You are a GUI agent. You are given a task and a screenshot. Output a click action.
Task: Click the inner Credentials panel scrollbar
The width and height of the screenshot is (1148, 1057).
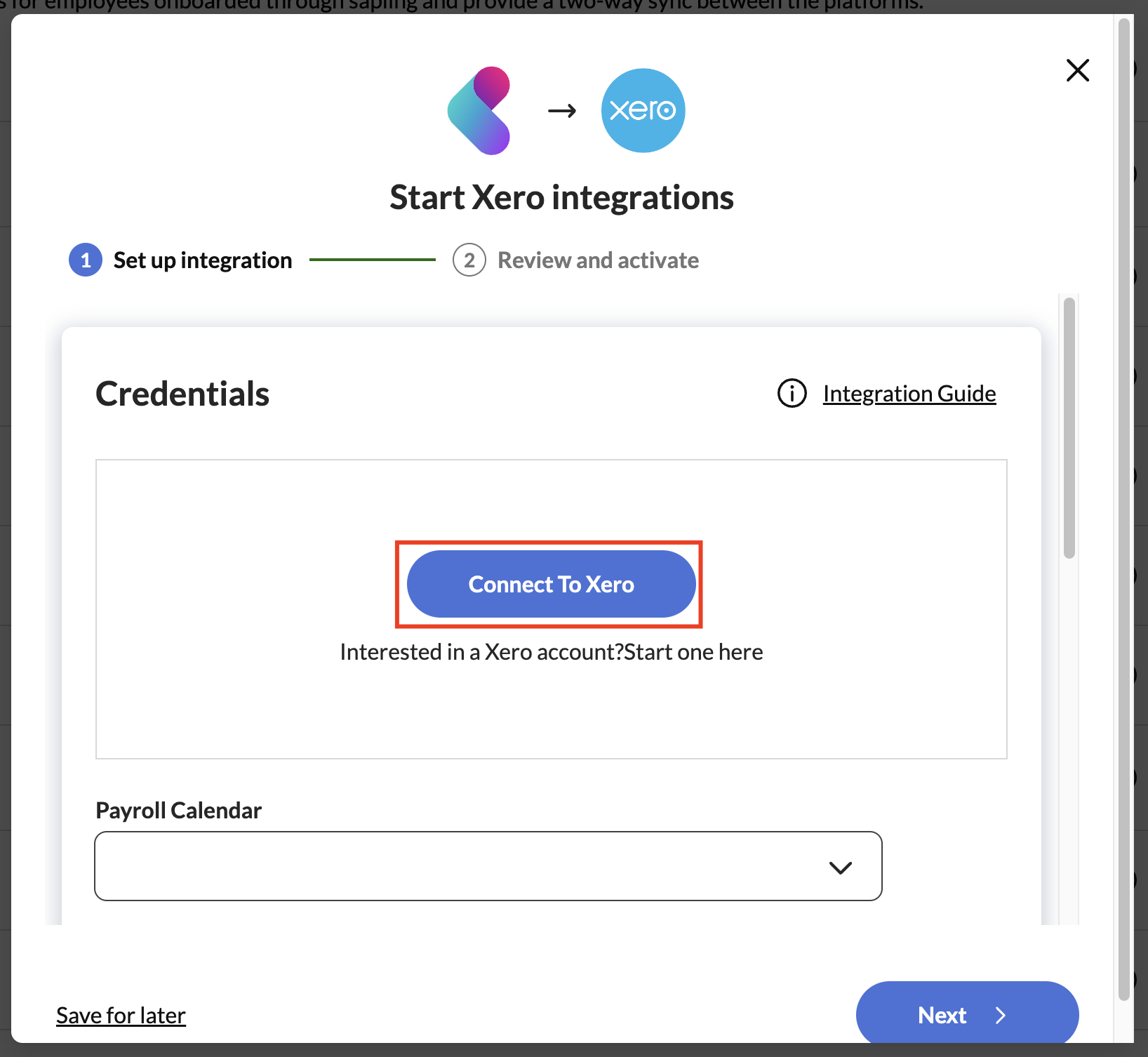pyautogui.click(x=1069, y=428)
